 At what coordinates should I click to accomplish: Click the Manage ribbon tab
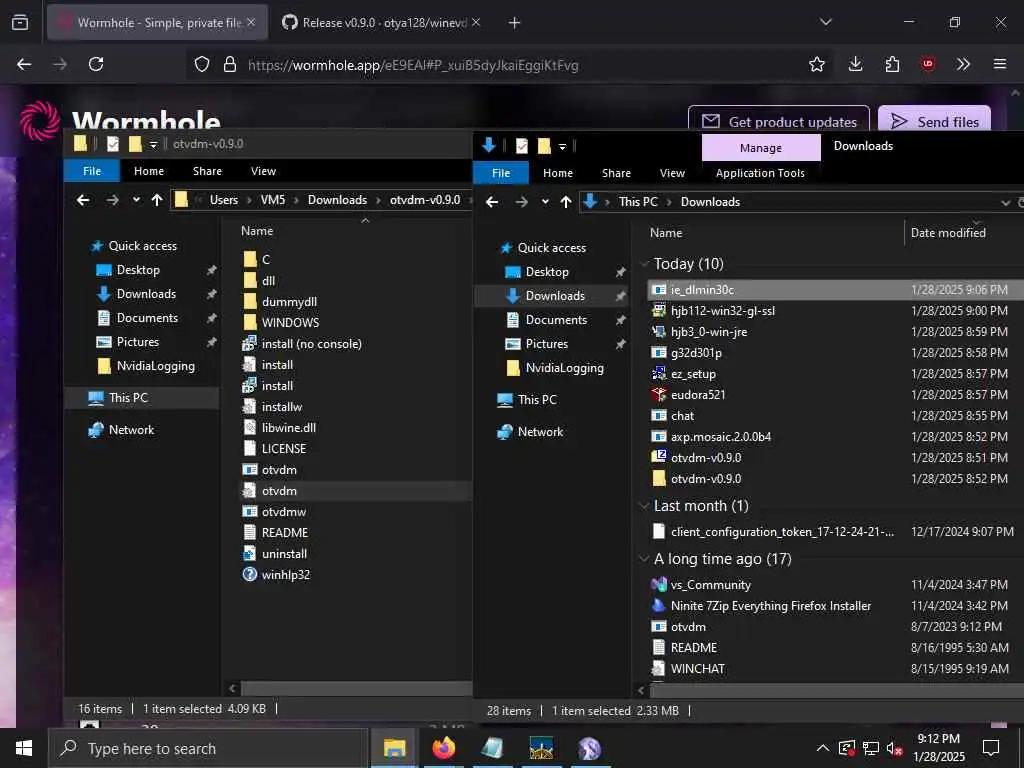tap(761, 148)
